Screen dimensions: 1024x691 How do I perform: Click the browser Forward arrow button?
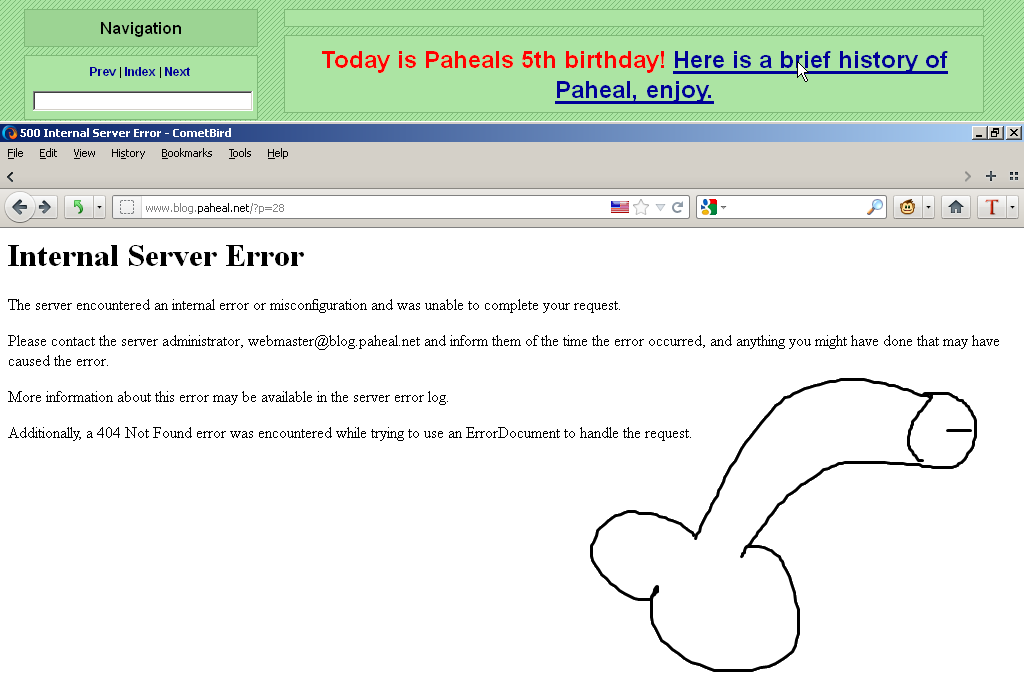[x=45, y=207]
